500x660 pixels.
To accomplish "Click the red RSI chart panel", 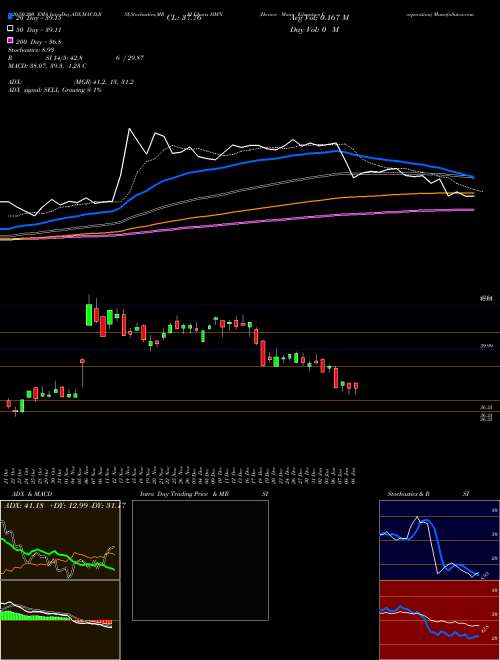I will [x=439, y=620].
